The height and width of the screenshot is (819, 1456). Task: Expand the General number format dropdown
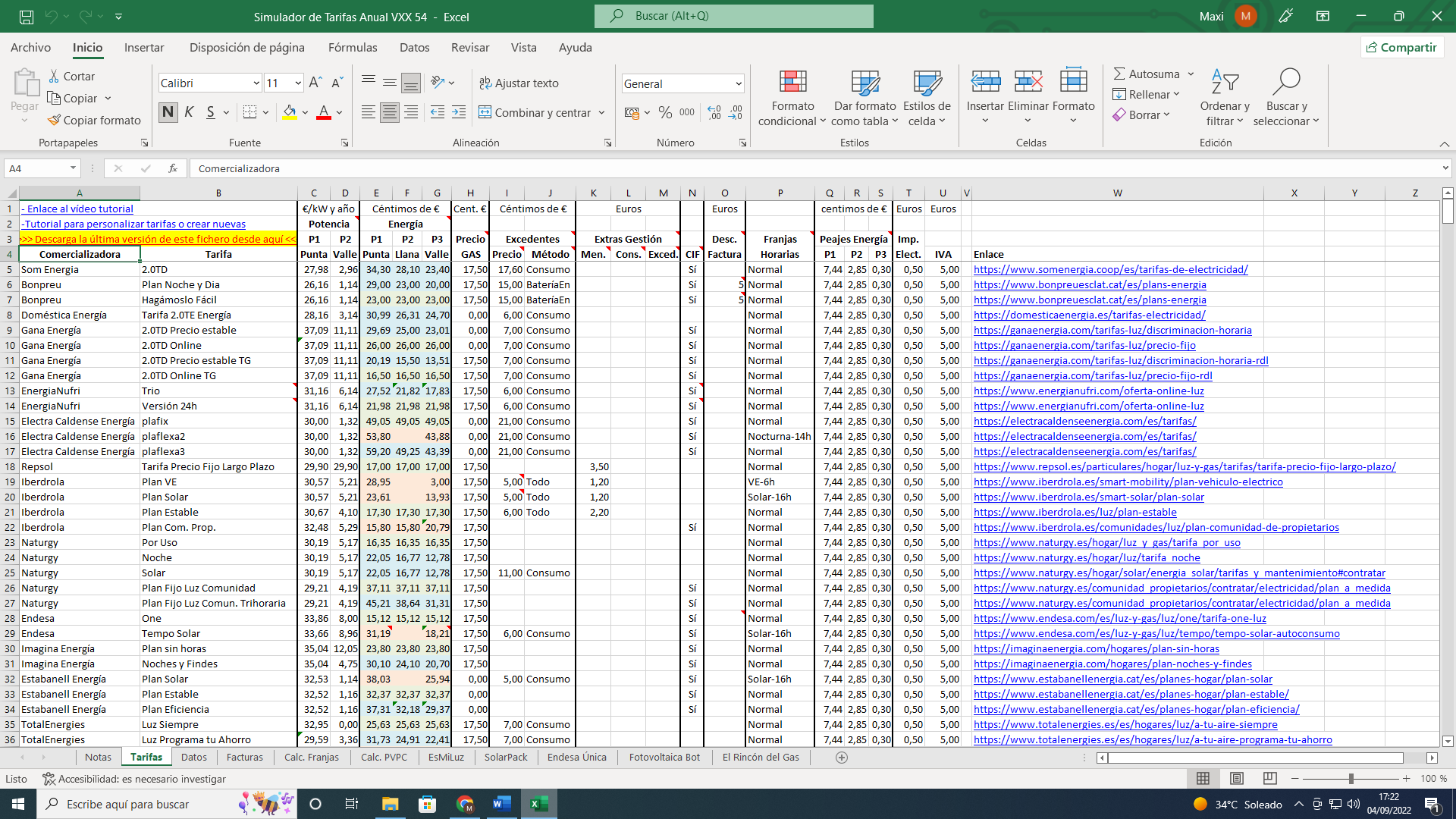coord(738,83)
